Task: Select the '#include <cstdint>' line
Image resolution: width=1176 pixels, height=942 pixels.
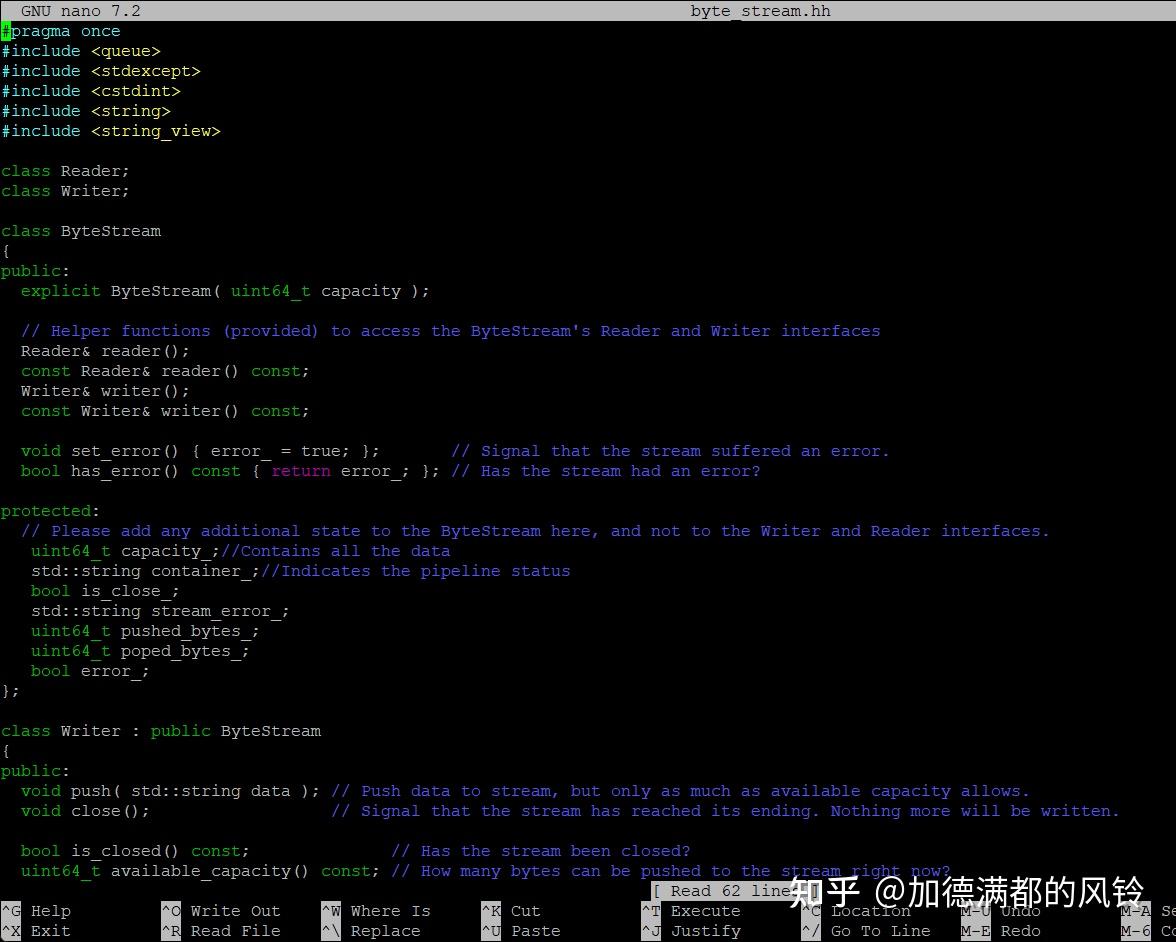Action: 91,91
